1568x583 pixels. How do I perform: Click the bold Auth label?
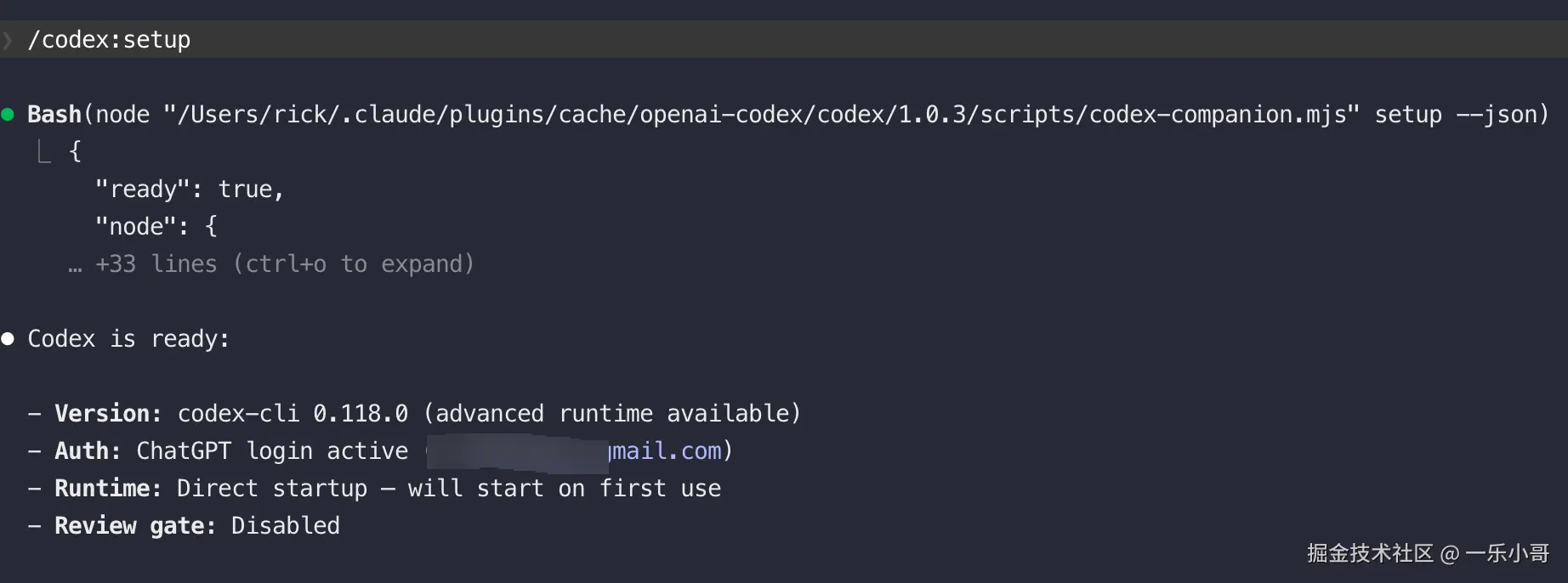[88, 451]
